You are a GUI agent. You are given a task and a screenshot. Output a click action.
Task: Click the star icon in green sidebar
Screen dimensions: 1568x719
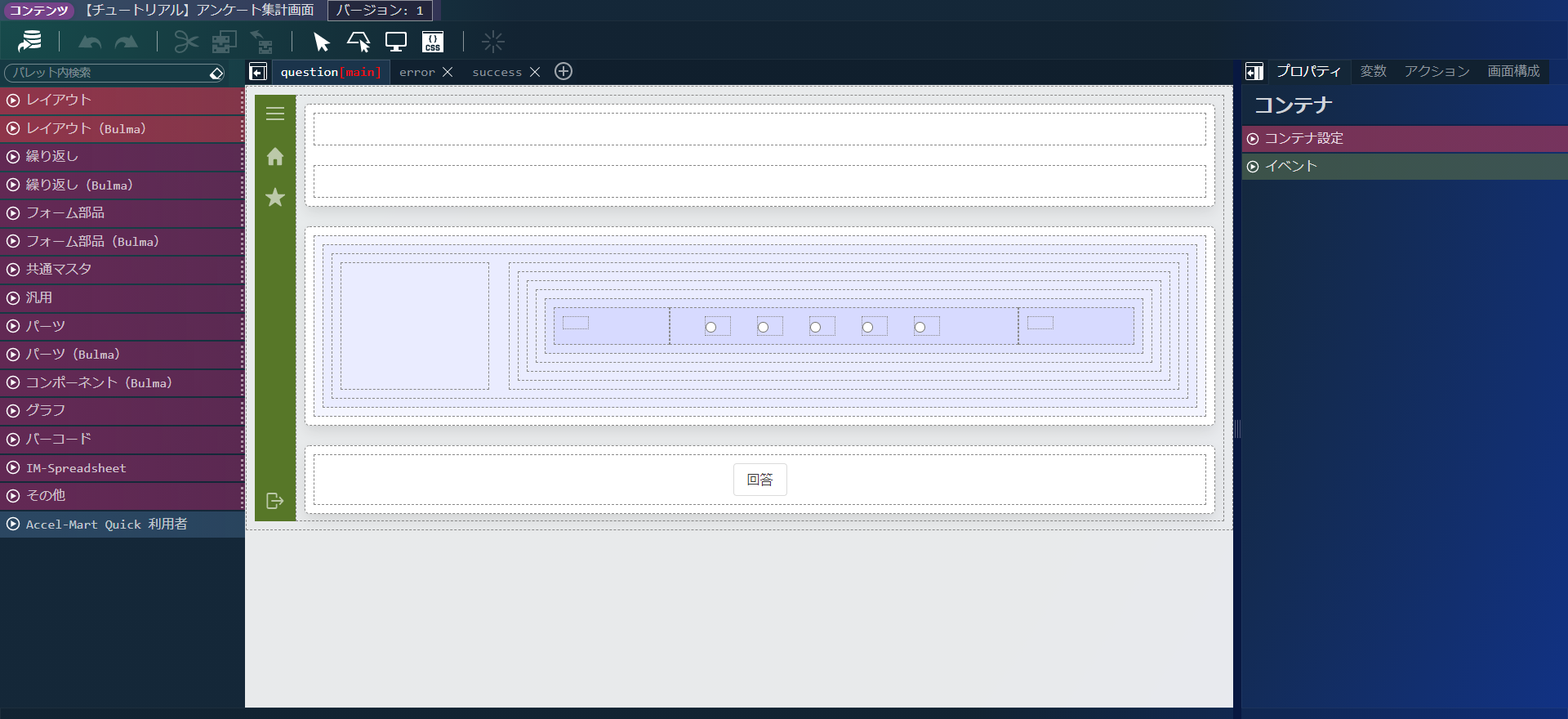(x=275, y=197)
